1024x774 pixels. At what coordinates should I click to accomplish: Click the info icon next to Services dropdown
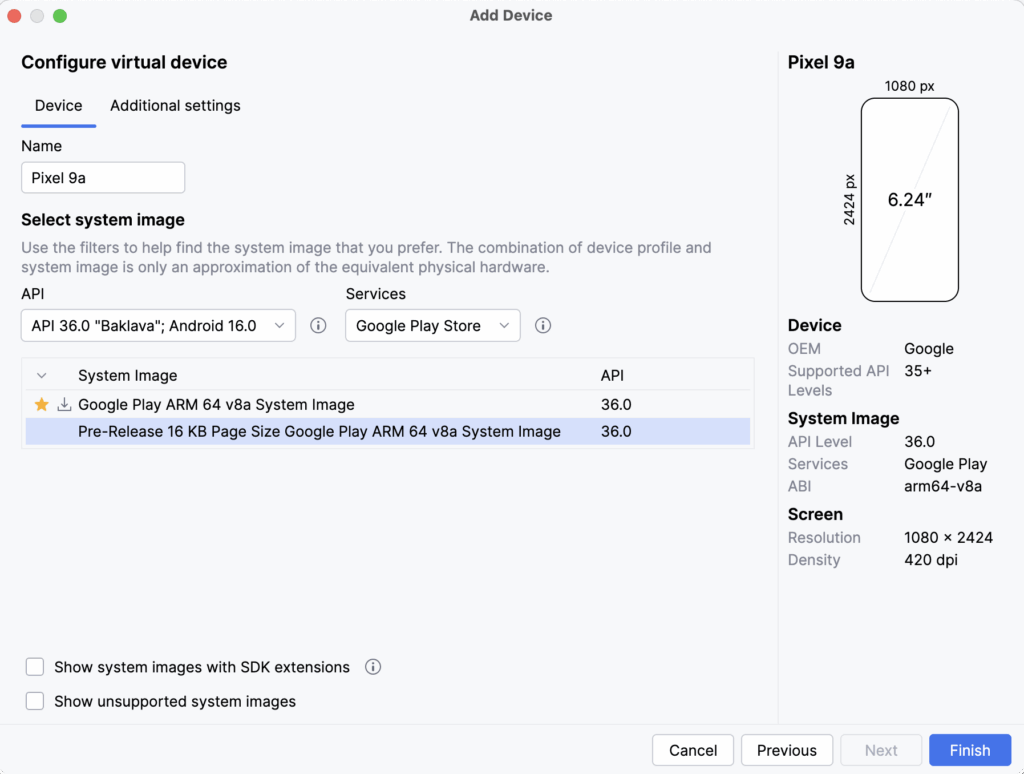pos(543,325)
